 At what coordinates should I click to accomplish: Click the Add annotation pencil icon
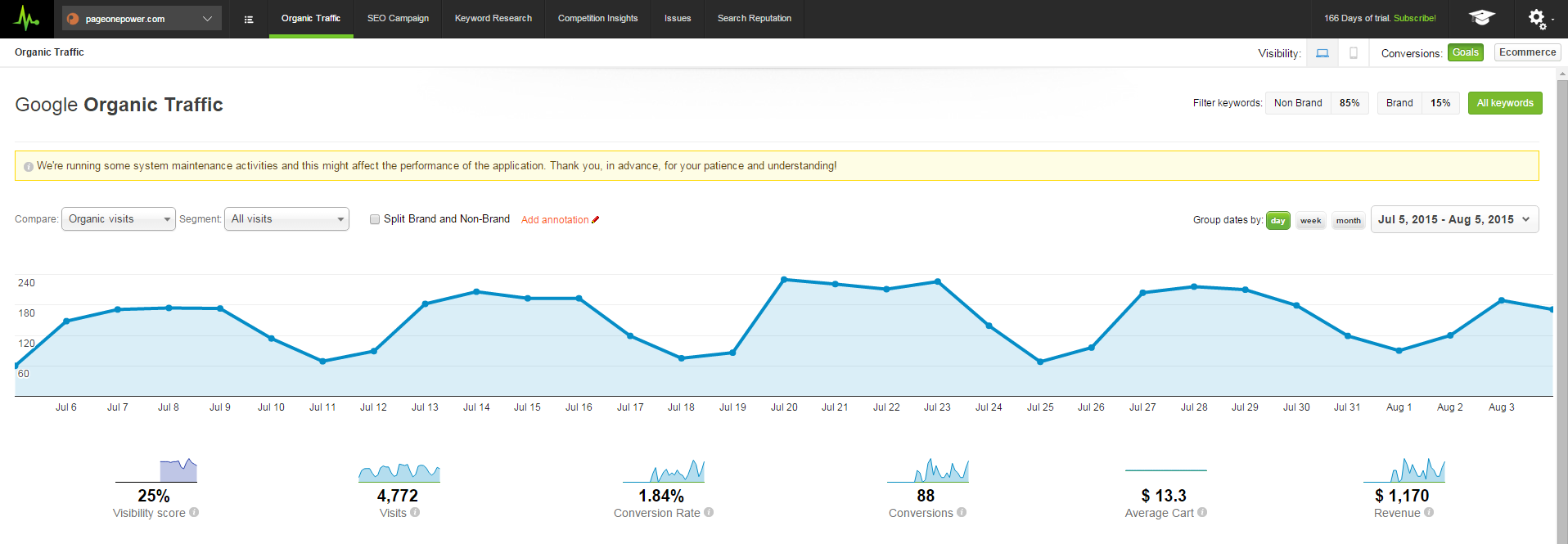pos(596,219)
